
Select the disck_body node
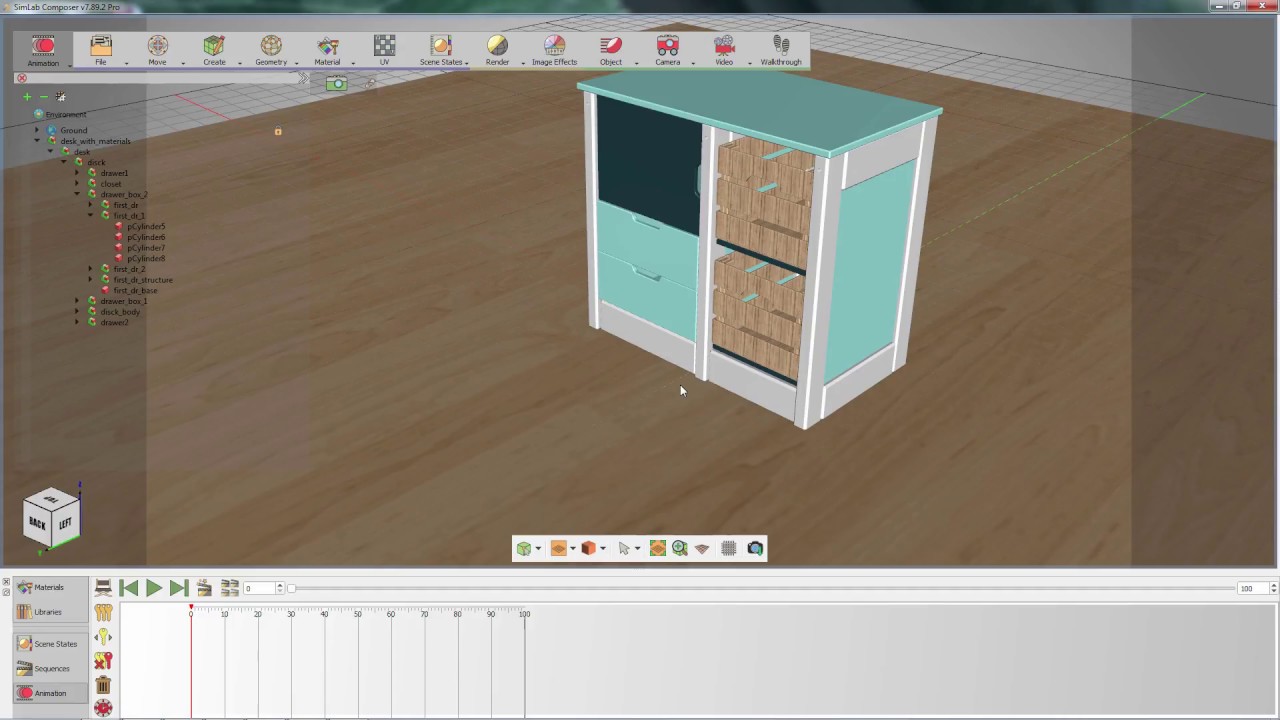[x=120, y=312]
